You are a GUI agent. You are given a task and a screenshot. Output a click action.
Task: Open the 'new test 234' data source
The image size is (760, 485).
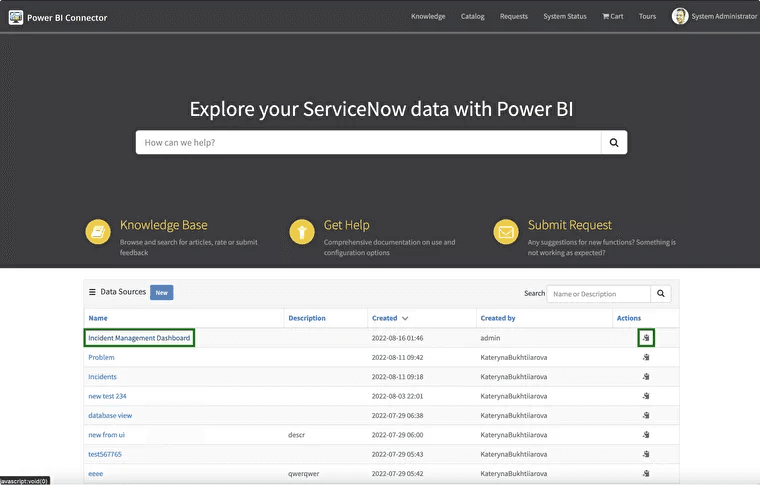pos(107,396)
